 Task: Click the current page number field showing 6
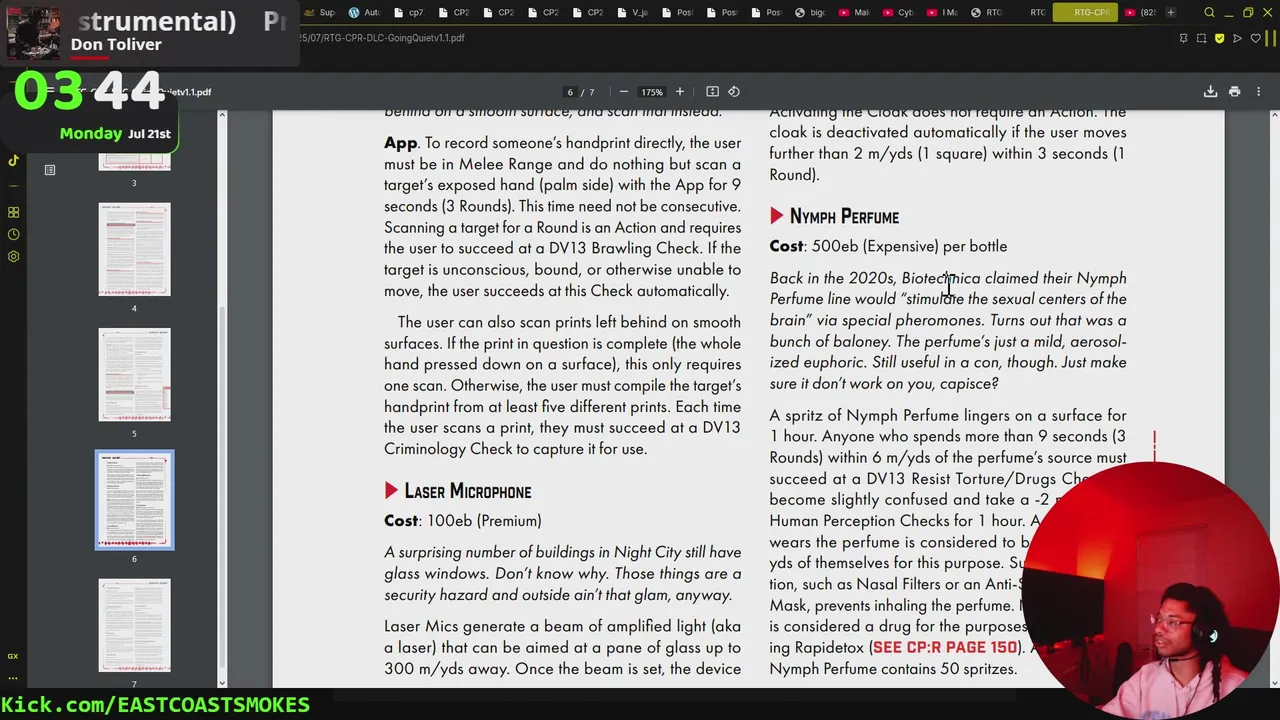pos(570,92)
